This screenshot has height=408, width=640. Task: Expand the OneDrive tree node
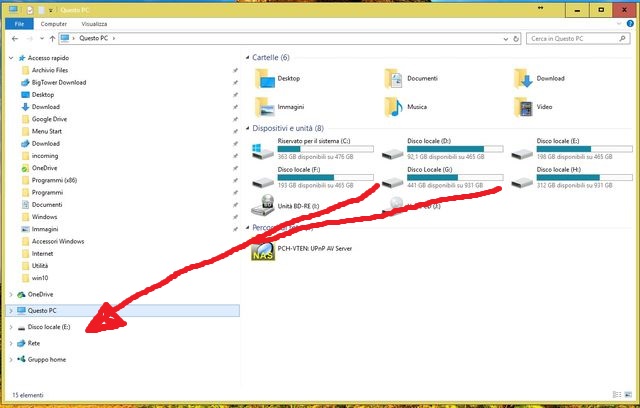(11, 294)
